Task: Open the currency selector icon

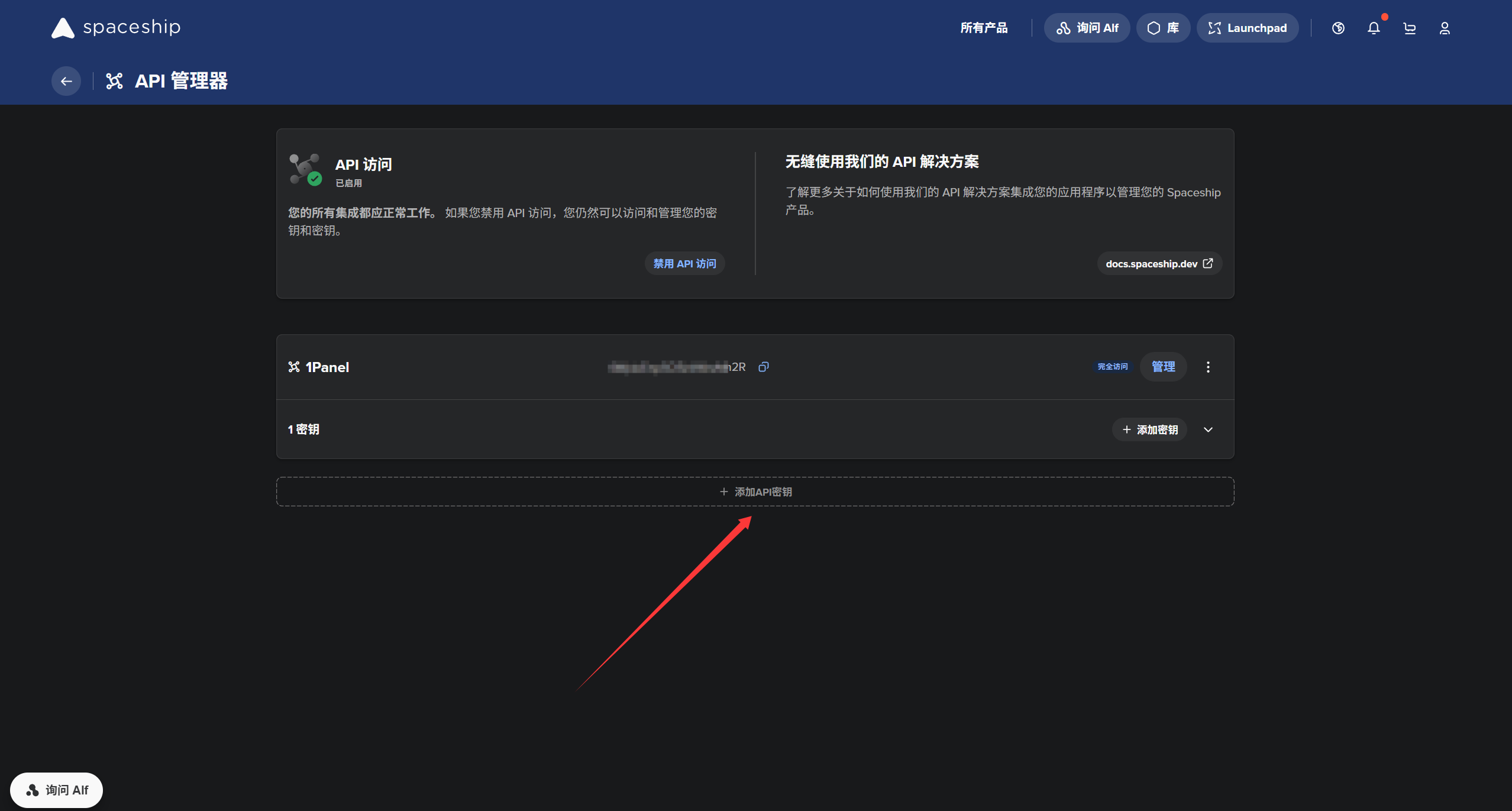Action: click(x=1338, y=28)
